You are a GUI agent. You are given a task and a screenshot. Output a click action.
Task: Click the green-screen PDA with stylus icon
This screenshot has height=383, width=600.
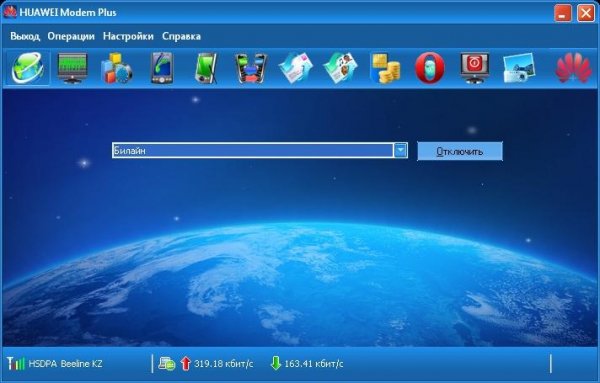point(206,68)
